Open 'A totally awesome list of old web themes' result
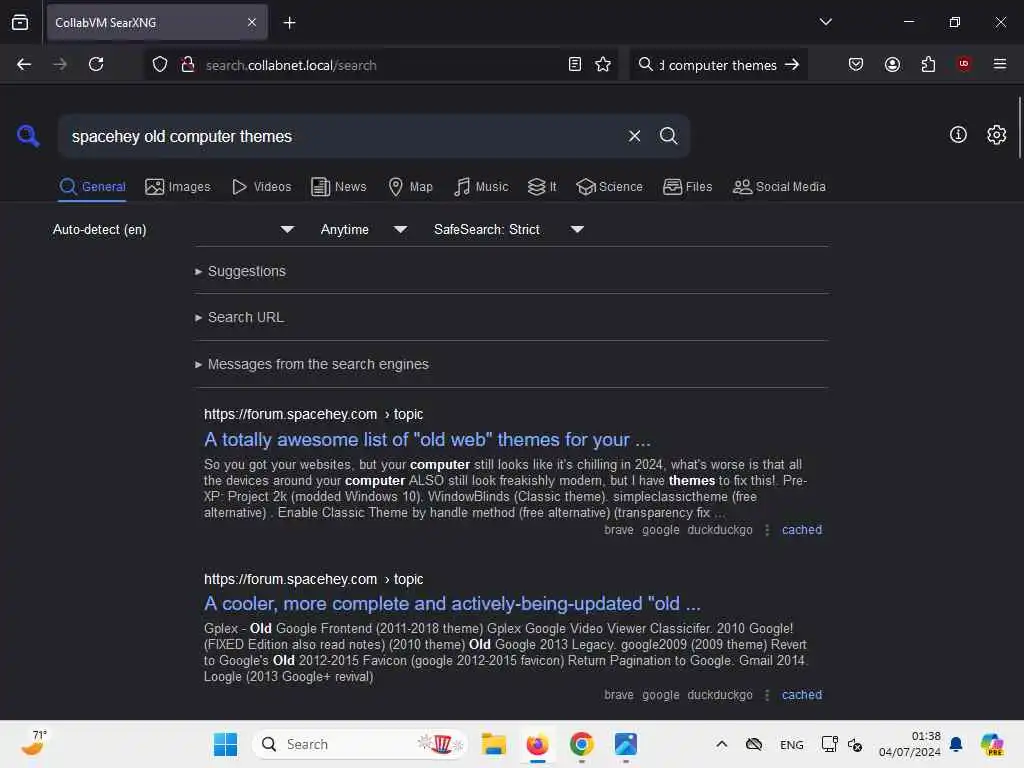1024x768 pixels. [x=427, y=440]
